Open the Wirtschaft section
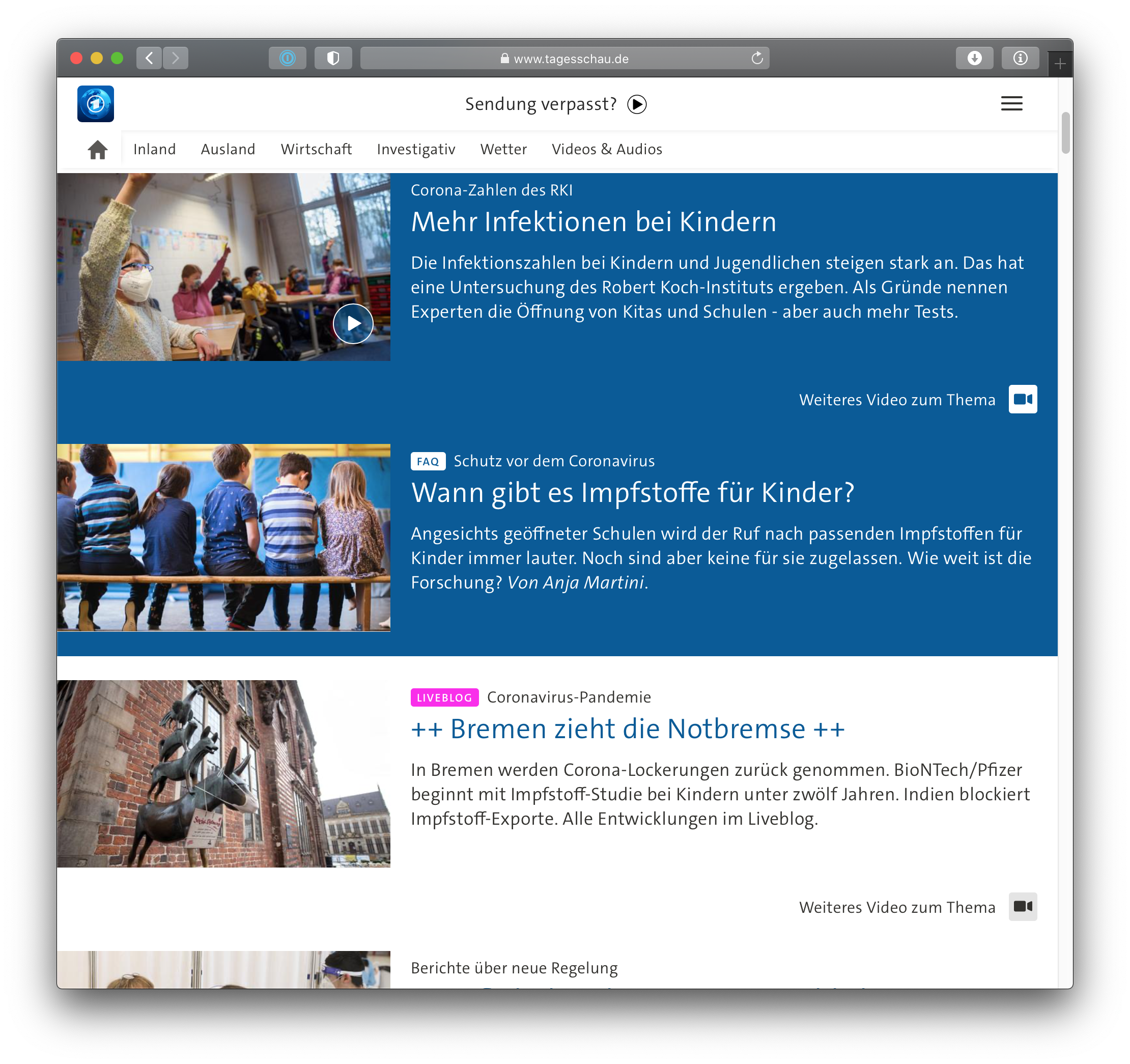This screenshot has width=1130, height=1064. click(x=316, y=150)
